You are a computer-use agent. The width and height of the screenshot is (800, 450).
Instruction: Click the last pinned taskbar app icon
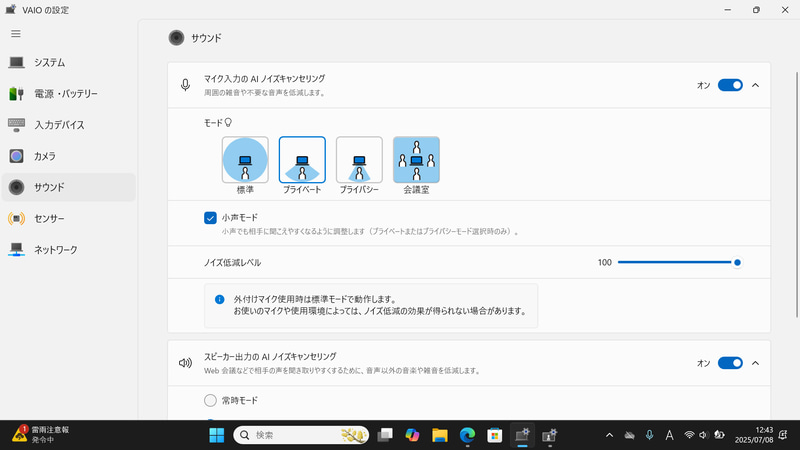pyautogui.click(x=549, y=435)
